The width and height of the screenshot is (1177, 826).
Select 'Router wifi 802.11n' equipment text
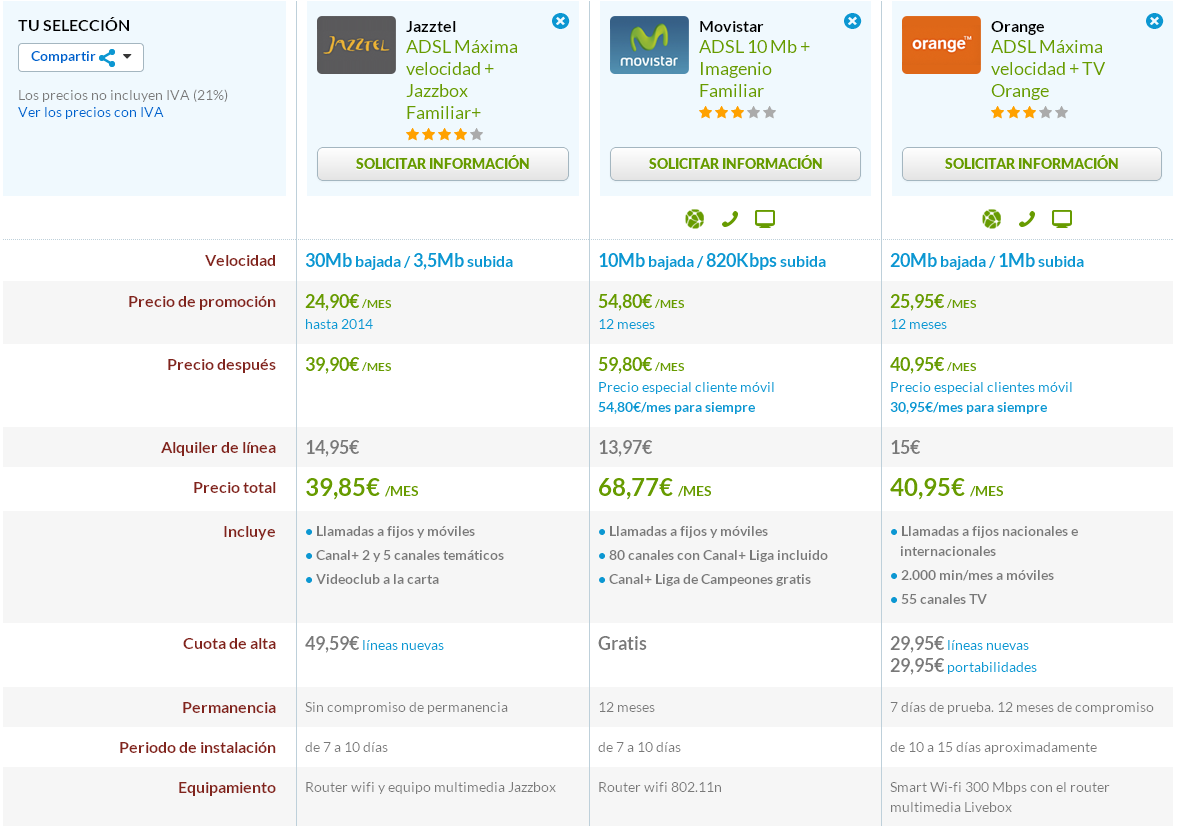660,787
